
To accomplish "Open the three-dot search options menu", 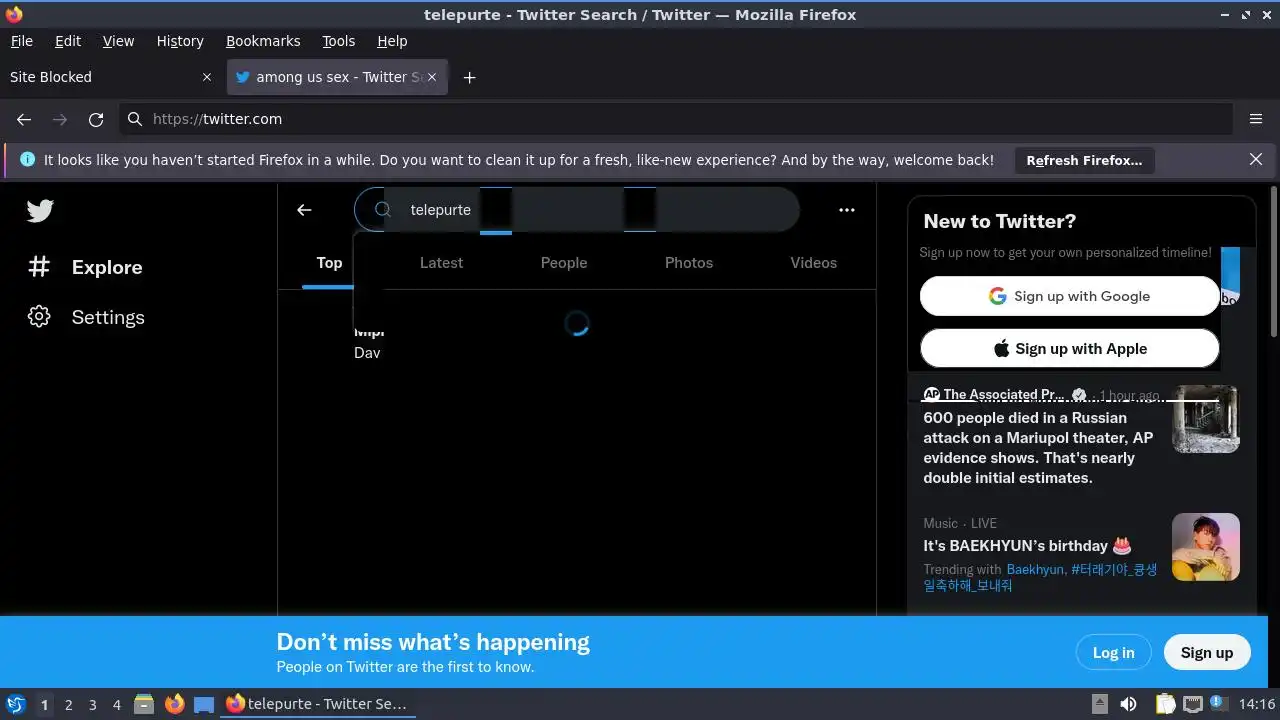I will 847,210.
